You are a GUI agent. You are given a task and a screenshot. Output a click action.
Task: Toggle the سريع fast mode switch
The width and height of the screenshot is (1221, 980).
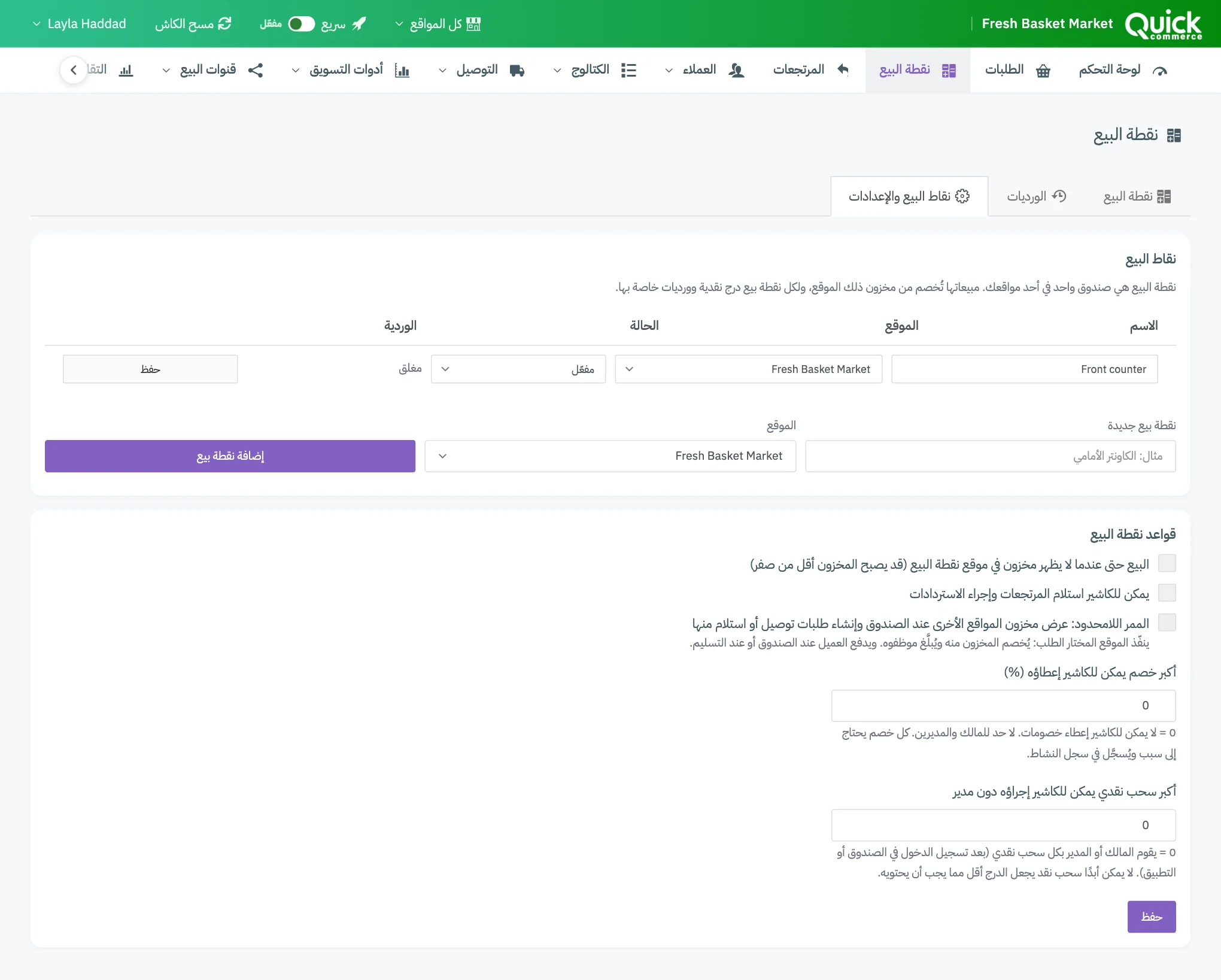pyautogui.click(x=301, y=24)
